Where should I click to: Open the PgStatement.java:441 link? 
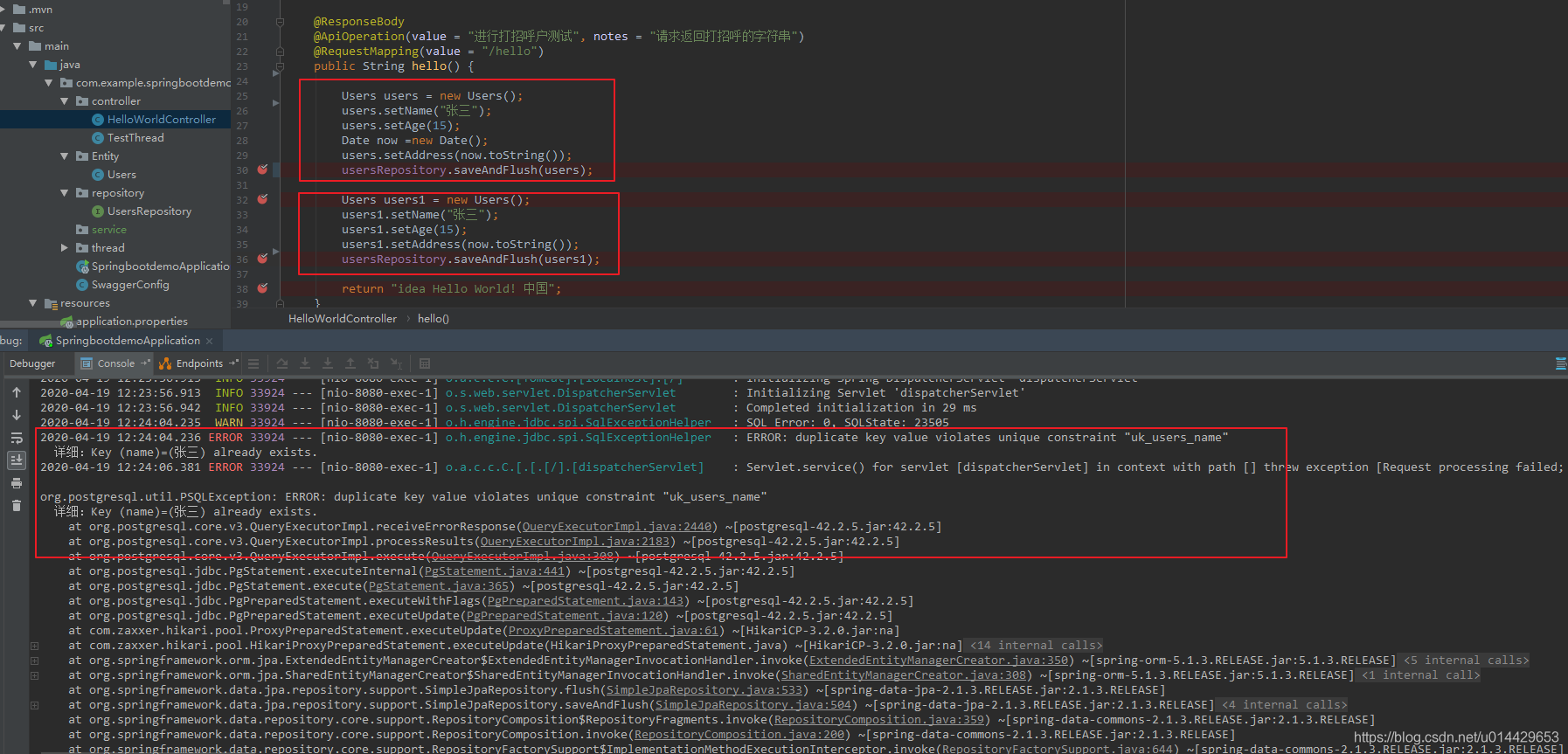point(495,571)
